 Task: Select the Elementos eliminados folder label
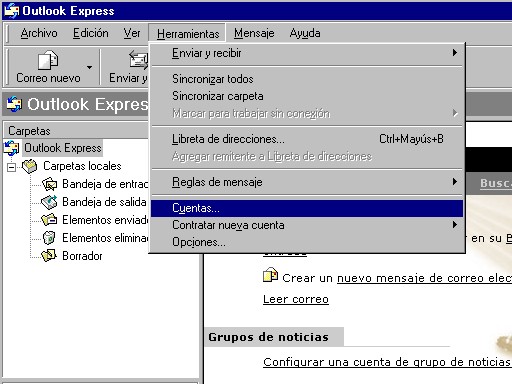pos(105,238)
